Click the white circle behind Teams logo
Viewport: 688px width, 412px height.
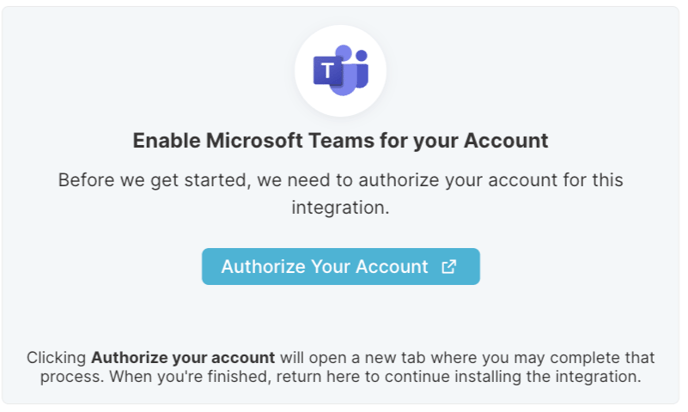pyautogui.click(x=340, y=71)
